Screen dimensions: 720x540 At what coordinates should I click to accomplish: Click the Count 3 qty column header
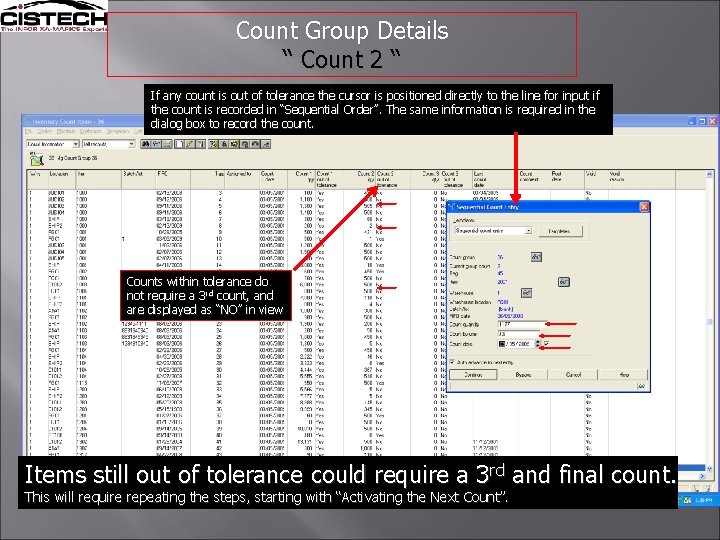tap(425, 179)
